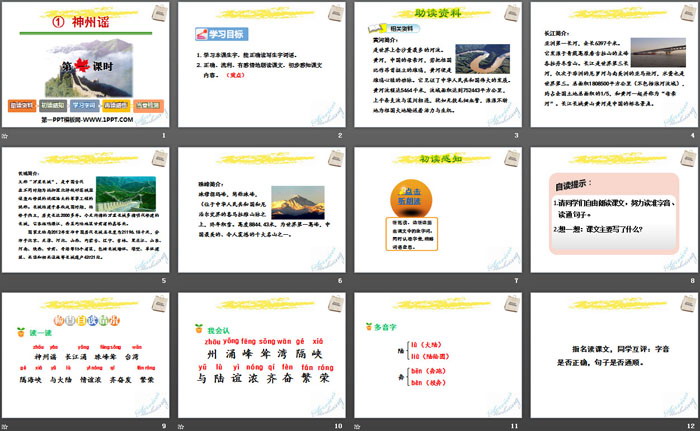This screenshot has width=700, height=431.
Task: Open the 点击听朗读 link on slide 7
Action: 410,196
